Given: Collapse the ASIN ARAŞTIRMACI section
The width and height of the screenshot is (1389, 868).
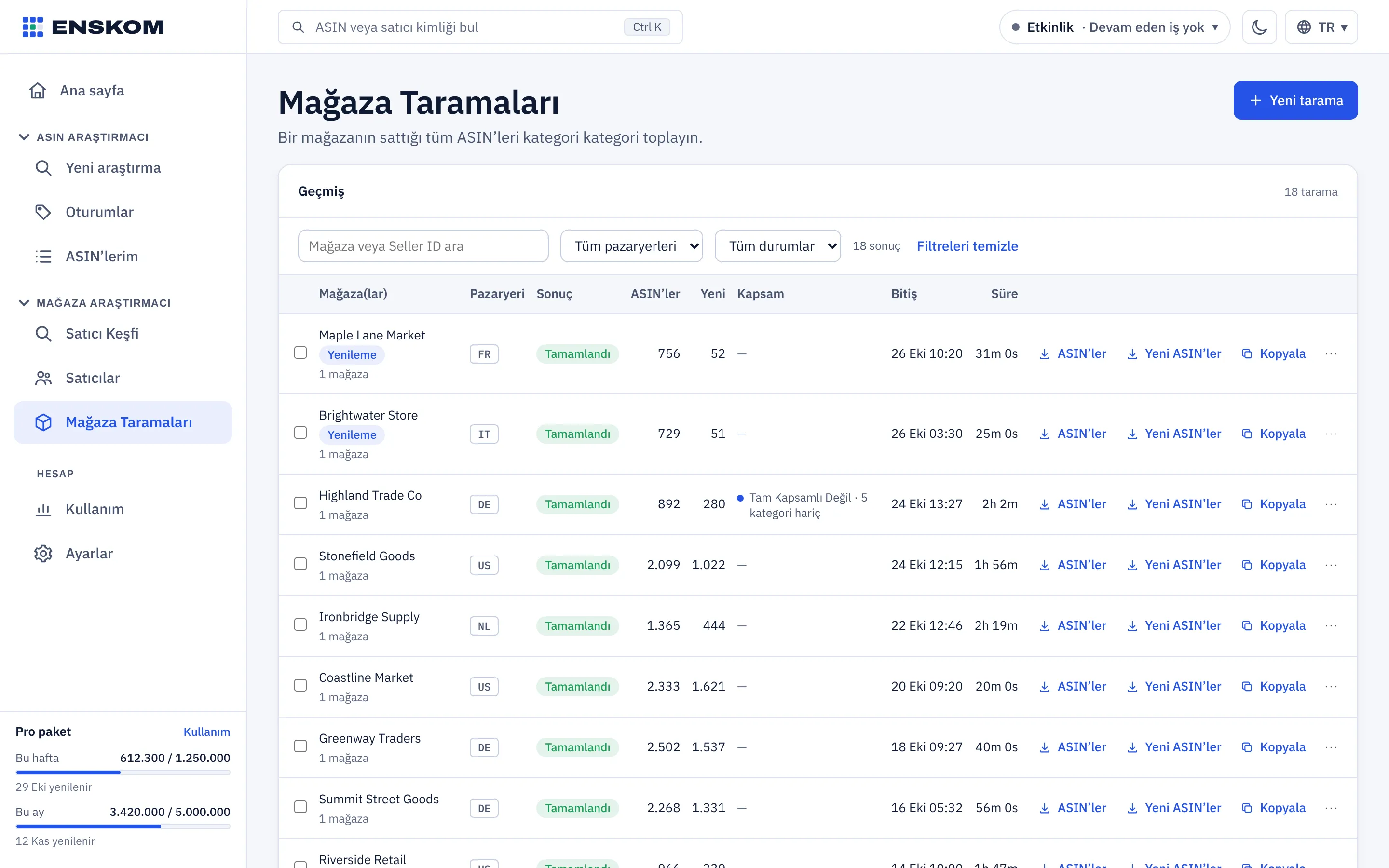Looking at the screenshot, I should click(84, 136).
